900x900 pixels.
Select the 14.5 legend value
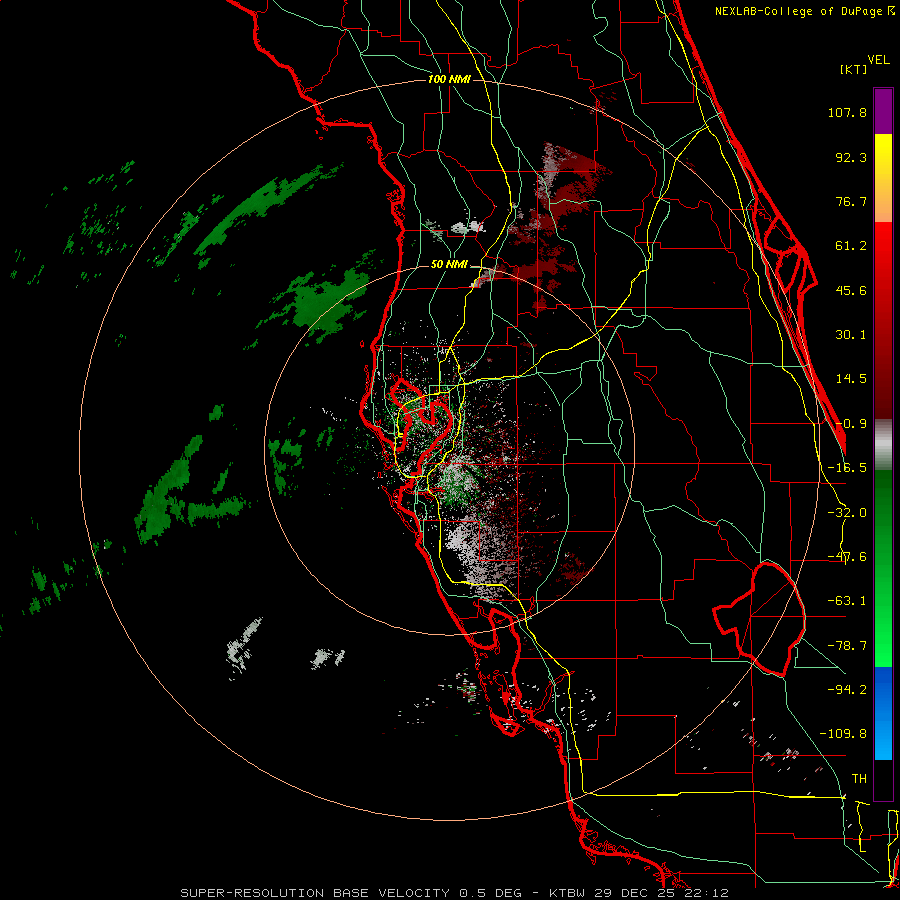pyautogui.click(x=851, y=379)
